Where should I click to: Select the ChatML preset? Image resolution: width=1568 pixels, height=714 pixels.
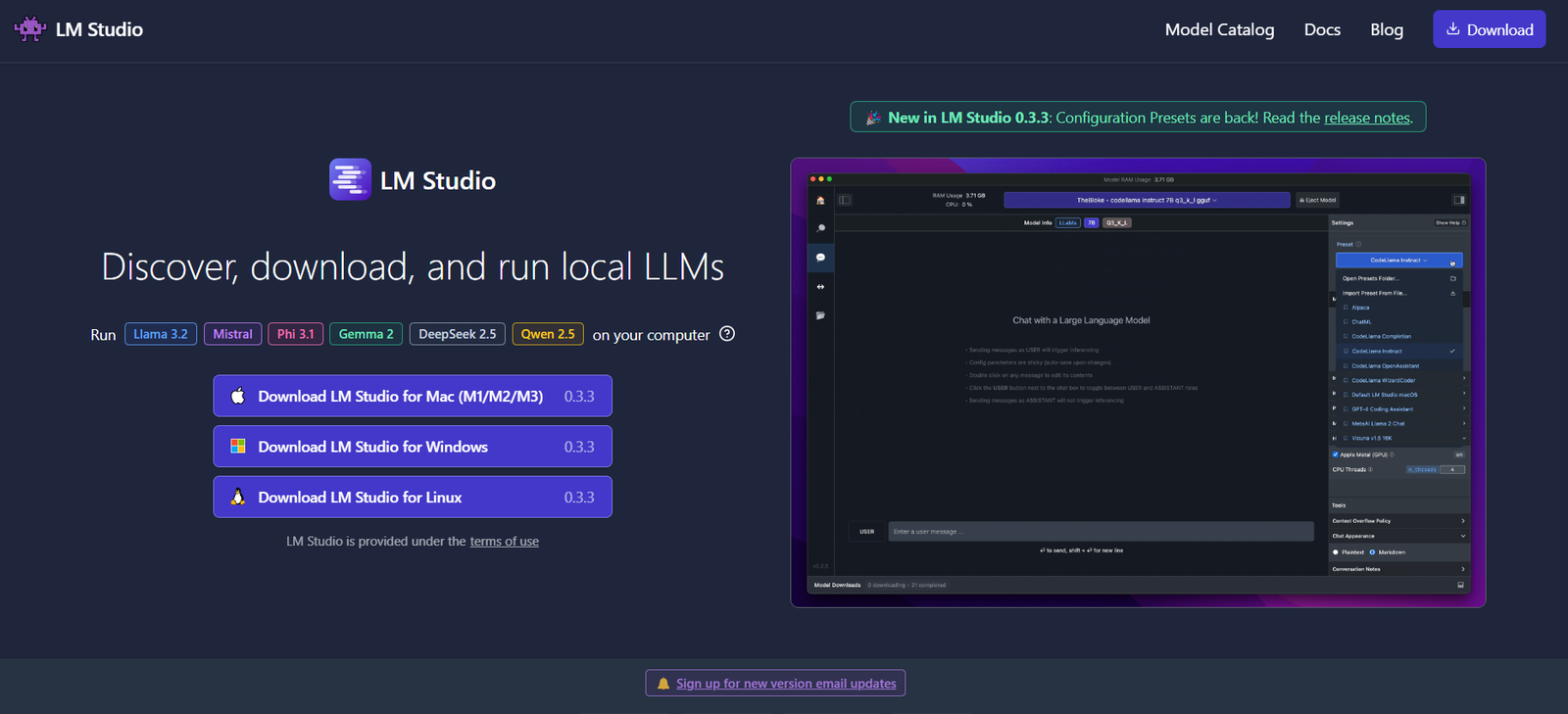coord(1398,321)
